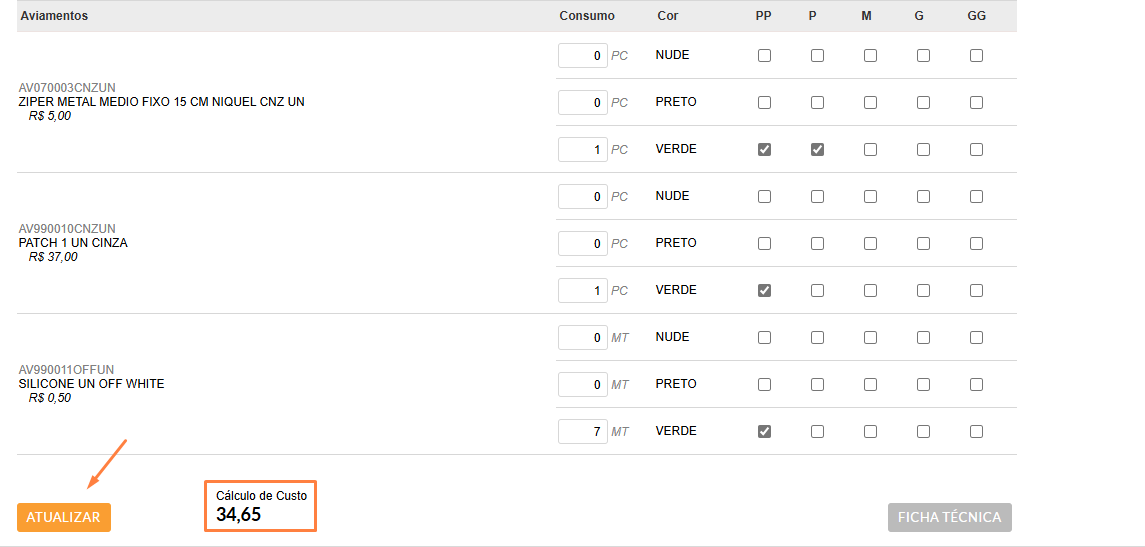Image resolution: width=1145 pixels, height=547 pixels.
Task: Open the FICHA TÉCNICA button
Action: 949,517
